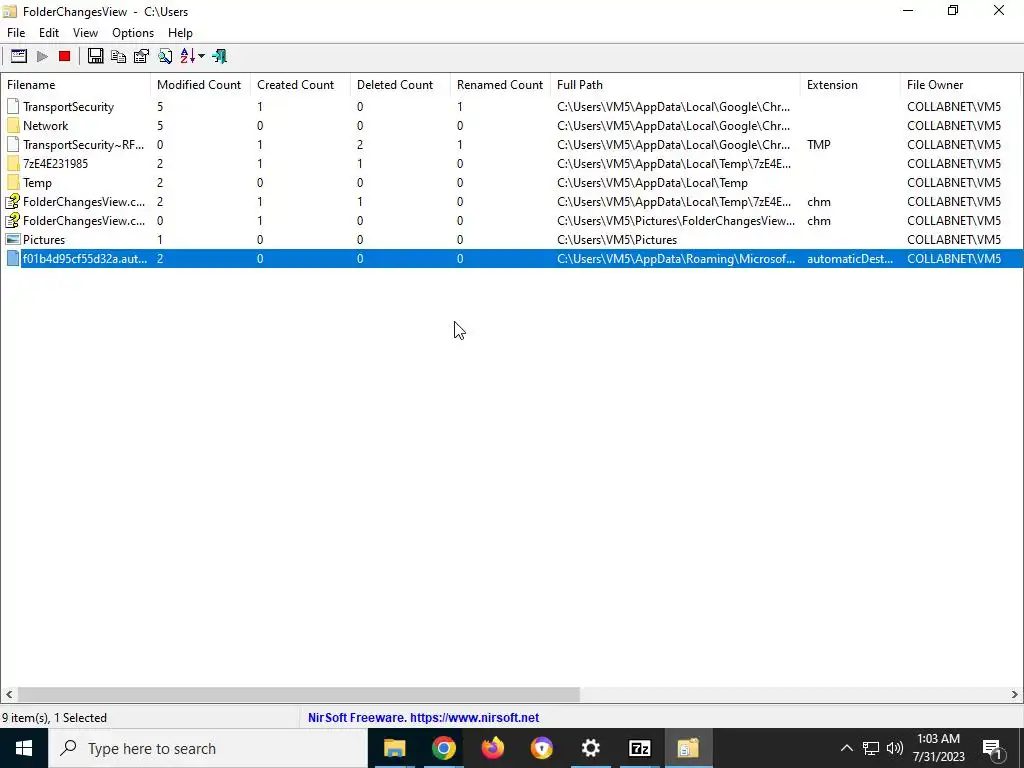Click the Temp folder icon
Screen dimensions: 1024x768
[13, 183]
